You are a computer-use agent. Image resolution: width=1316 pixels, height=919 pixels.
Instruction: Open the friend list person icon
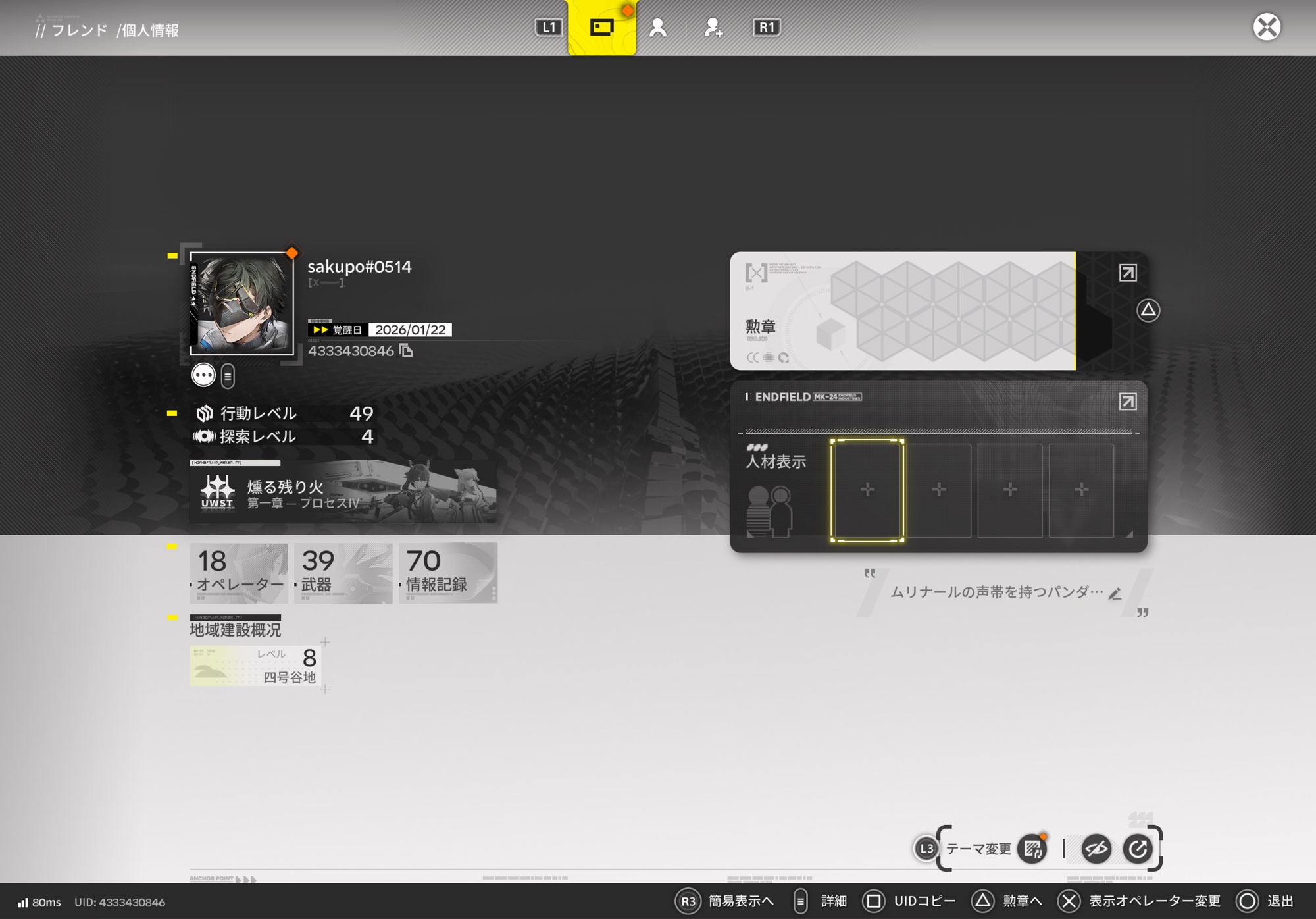[657, 28]
